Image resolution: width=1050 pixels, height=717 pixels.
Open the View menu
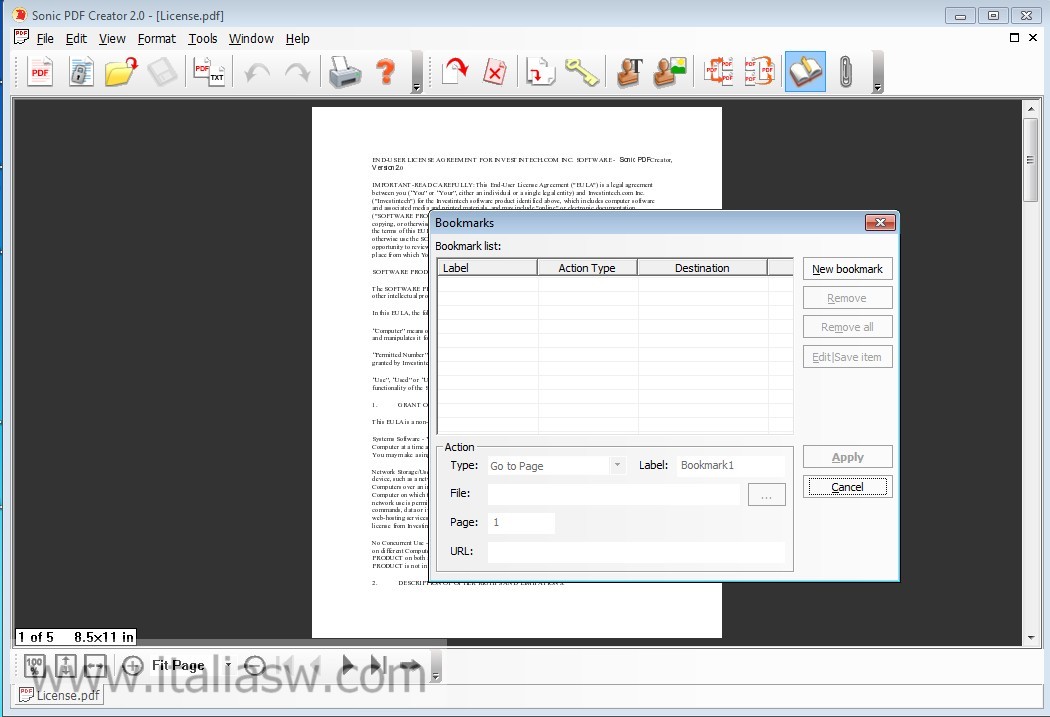coord(112,39)
